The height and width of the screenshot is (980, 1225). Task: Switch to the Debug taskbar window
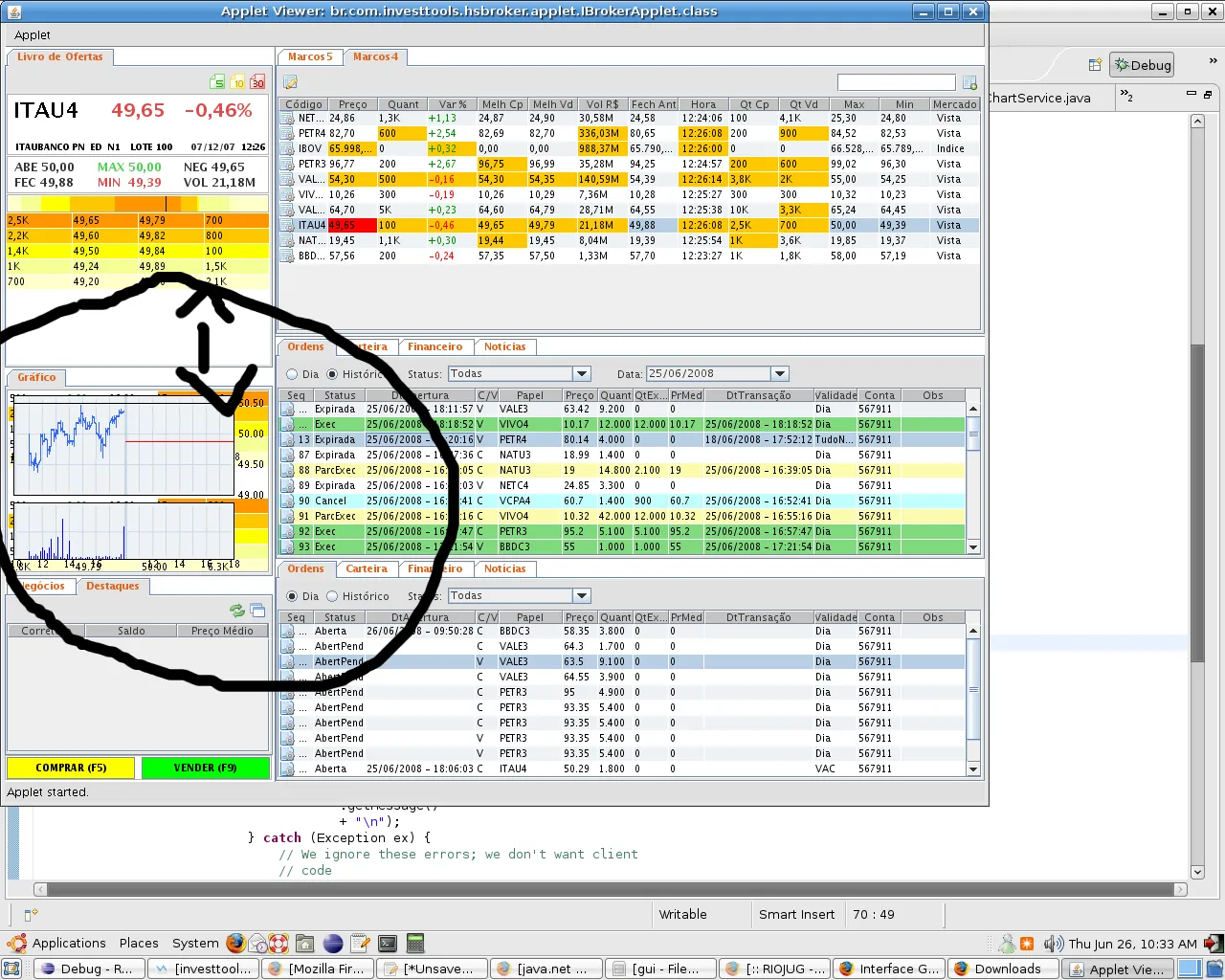(x=87, y=969)
